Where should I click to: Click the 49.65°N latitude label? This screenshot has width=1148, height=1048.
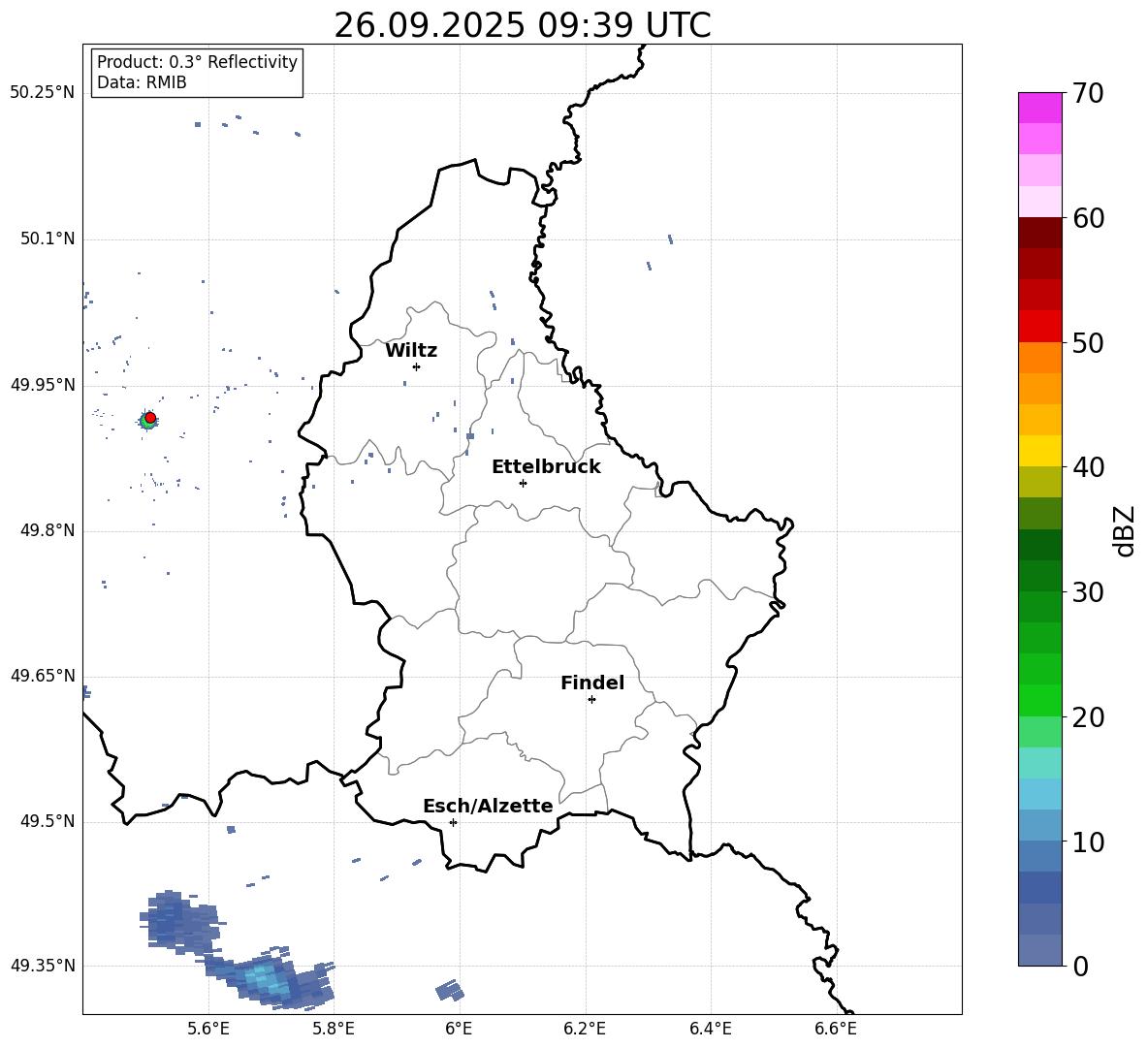[43, 675]
